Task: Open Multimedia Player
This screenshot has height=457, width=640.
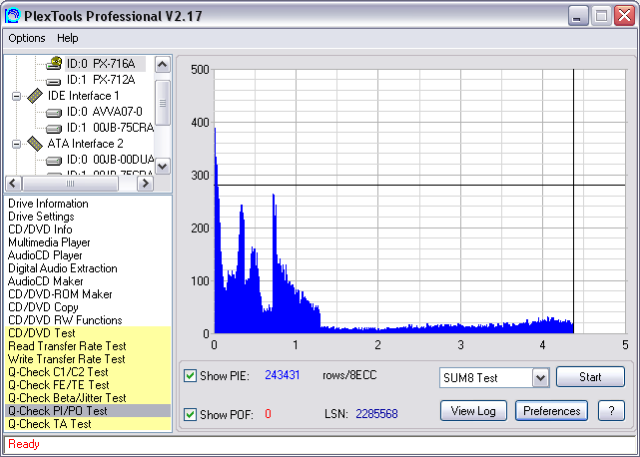Action: click(x=49, y=242)
